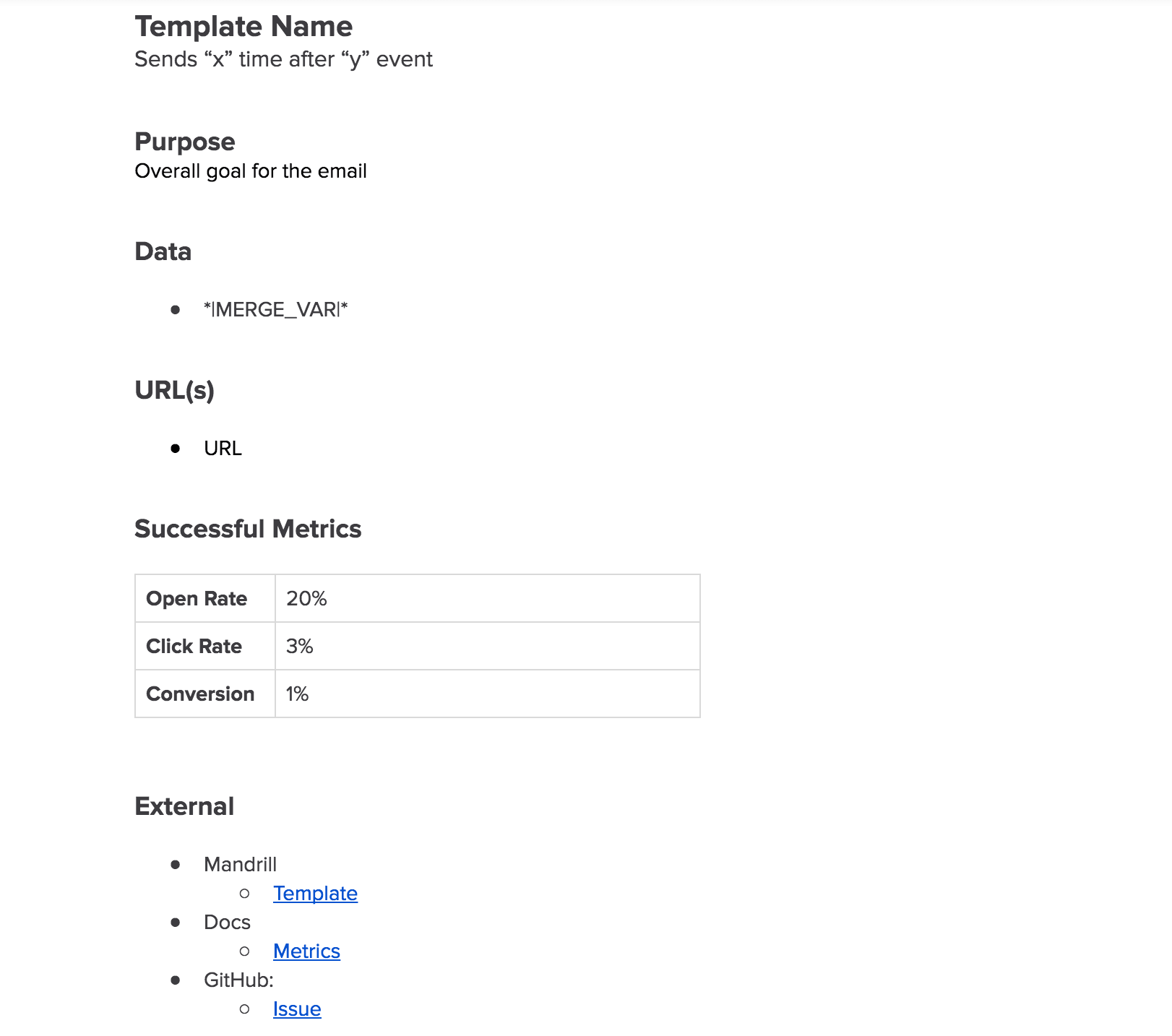
Task: Click the Purpose heading
Action: tap(185, 142)
